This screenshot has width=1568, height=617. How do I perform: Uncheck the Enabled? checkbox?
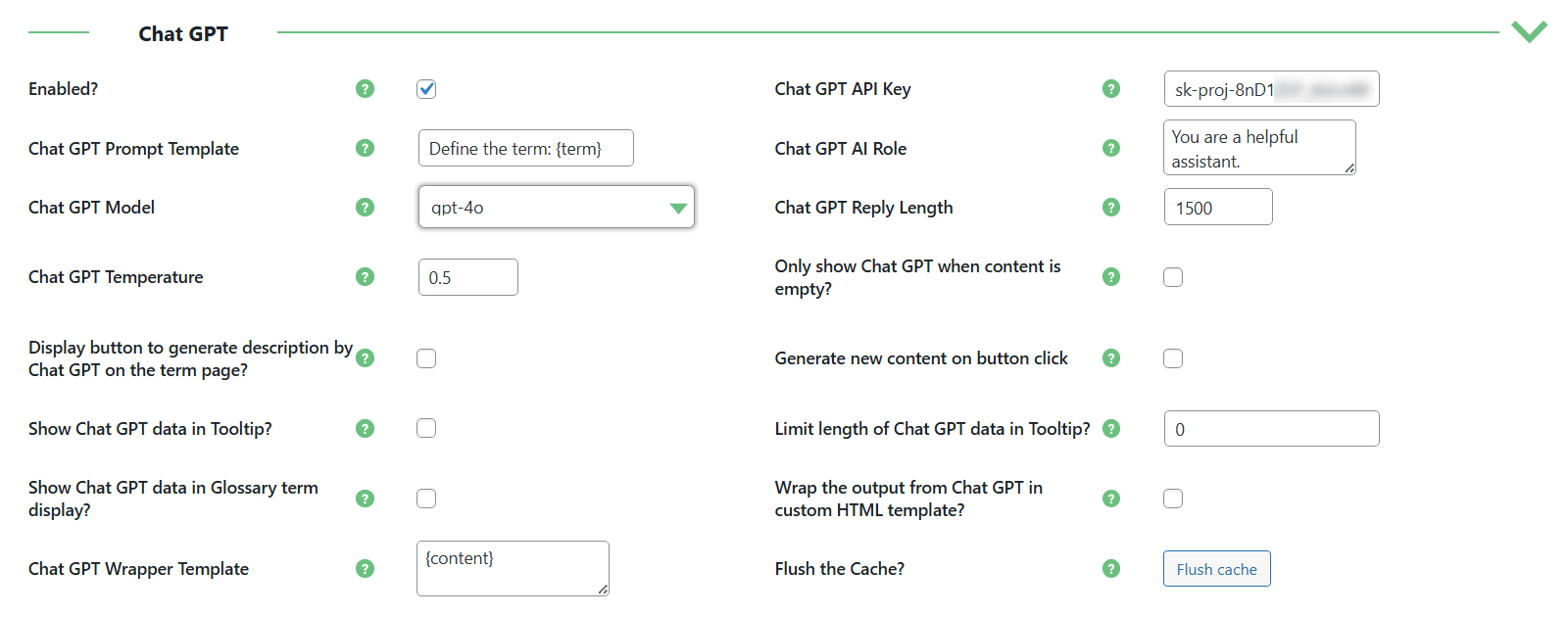click(x=426, y=89)
